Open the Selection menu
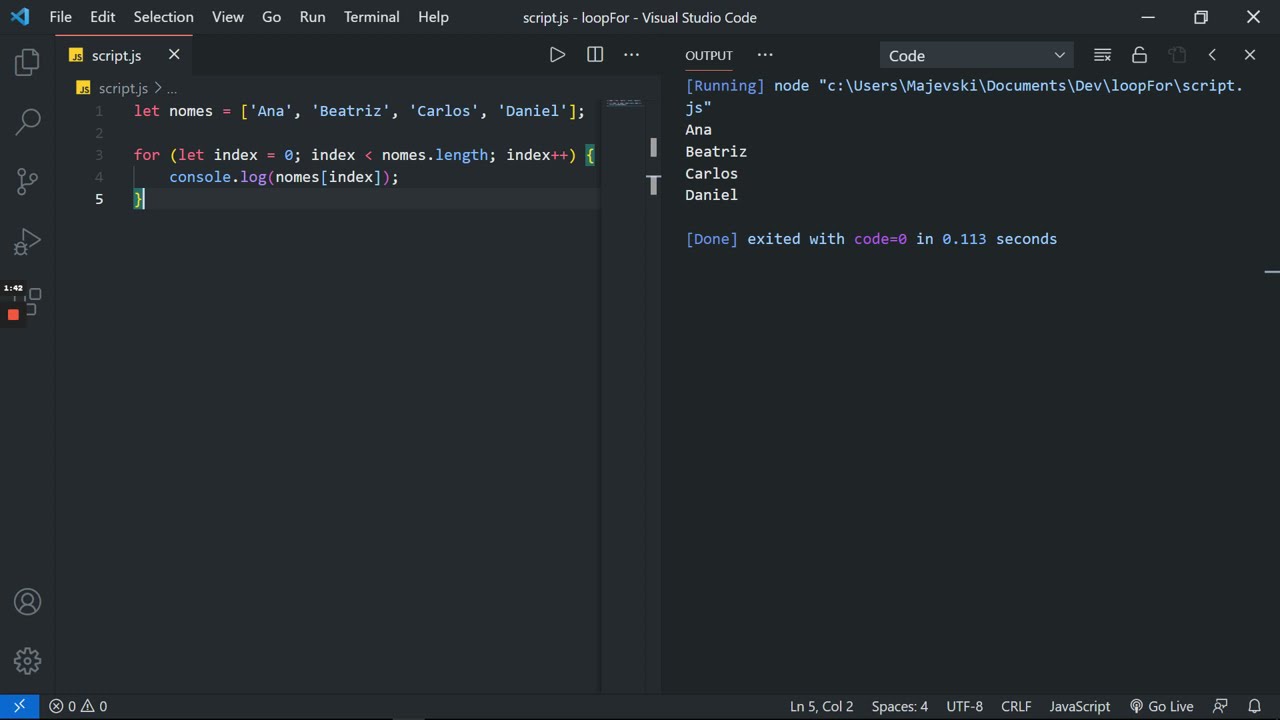This screenshot has height=720, width=1280. pyautogui.click(x=164, y=17)
